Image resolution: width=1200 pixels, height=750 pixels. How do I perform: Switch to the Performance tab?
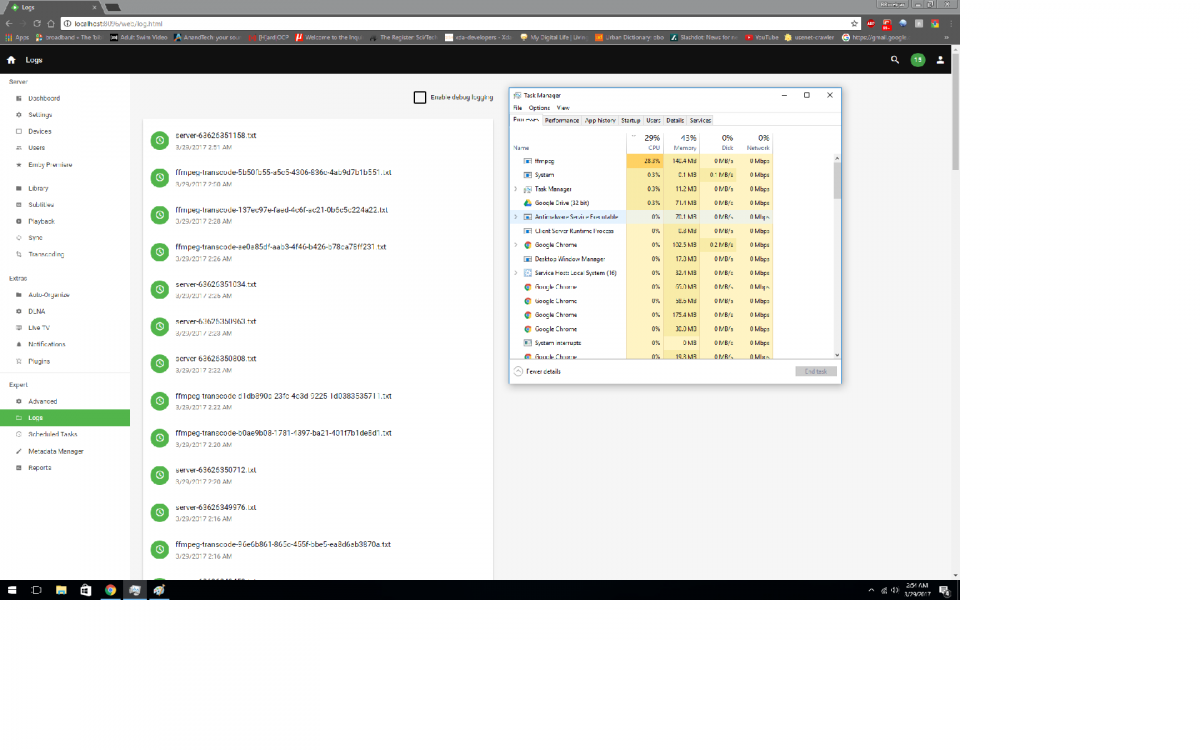point(562,120)
